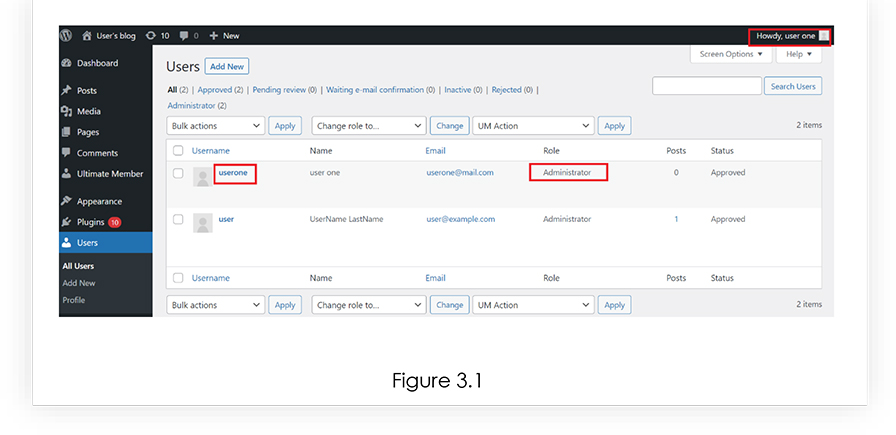This screenshot has height=435, width=896.
Task: Select All Users submenu item
Action: tap(78, 266)
